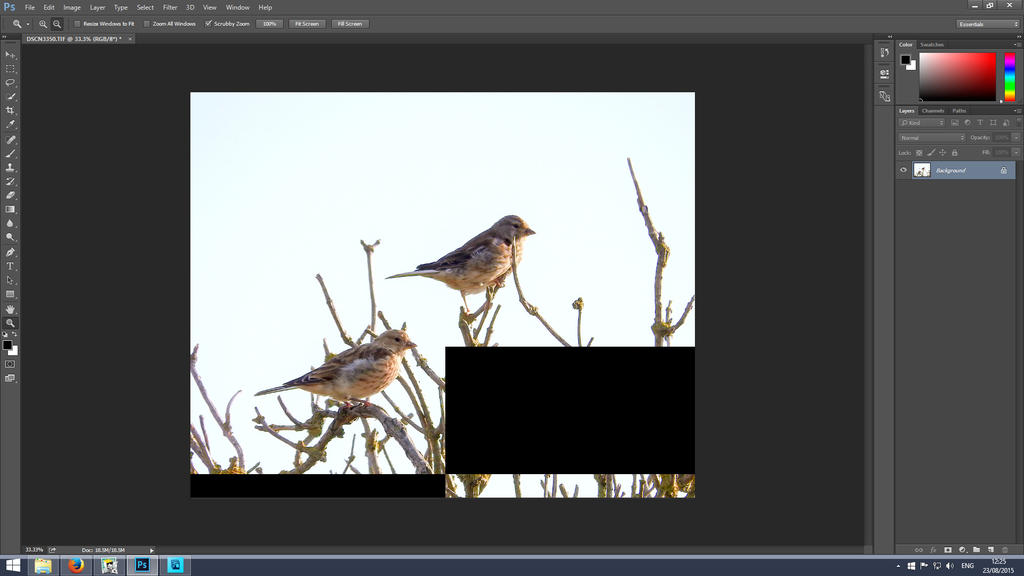This screenshot has width=1024, height=576.
Task: Open the Normal blend mode dropdown
Action: click(932, 137)
